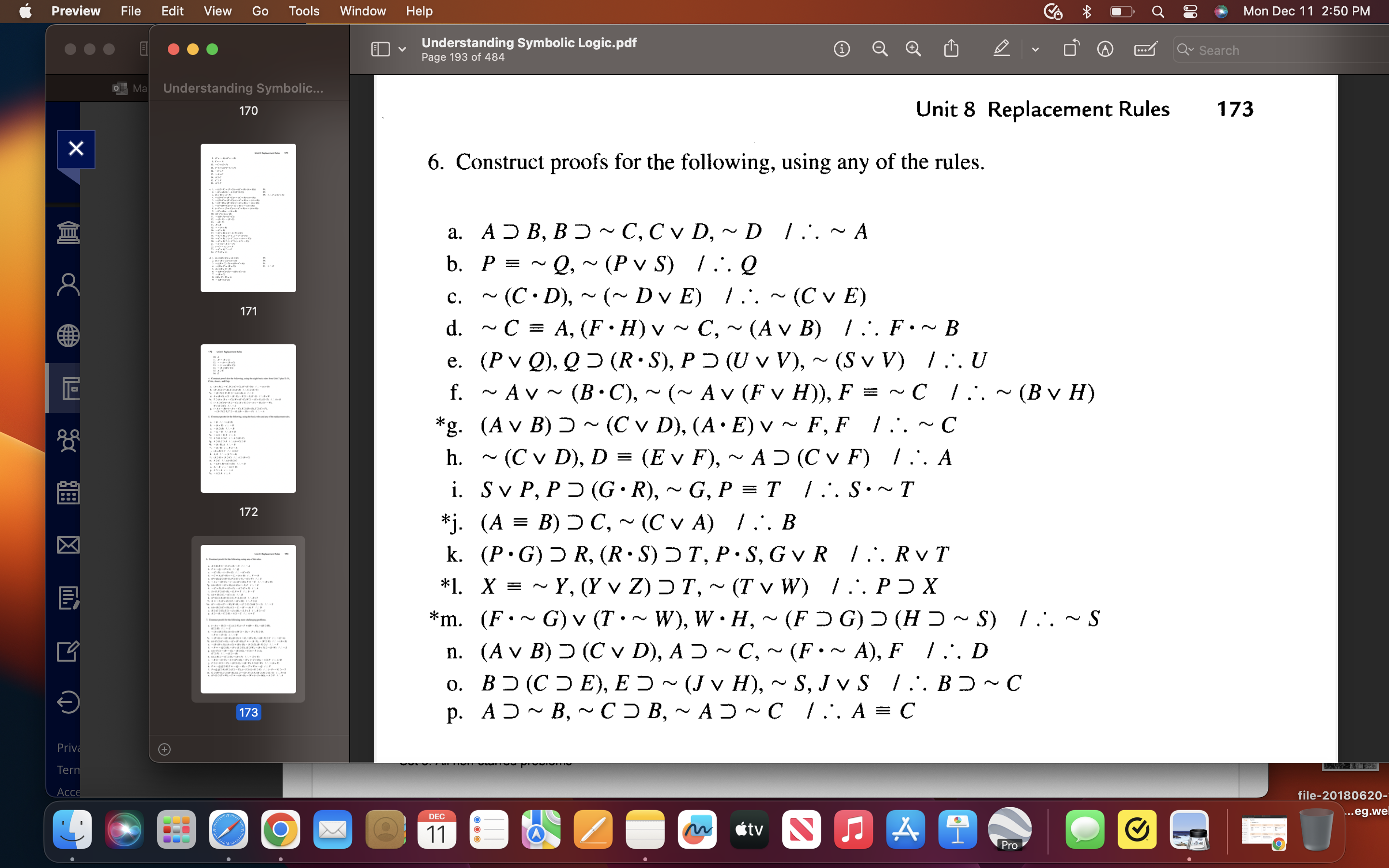Click the Bluetooth icon in the menu bar
The image size is (1389, 868).
tap(1087, 11)
